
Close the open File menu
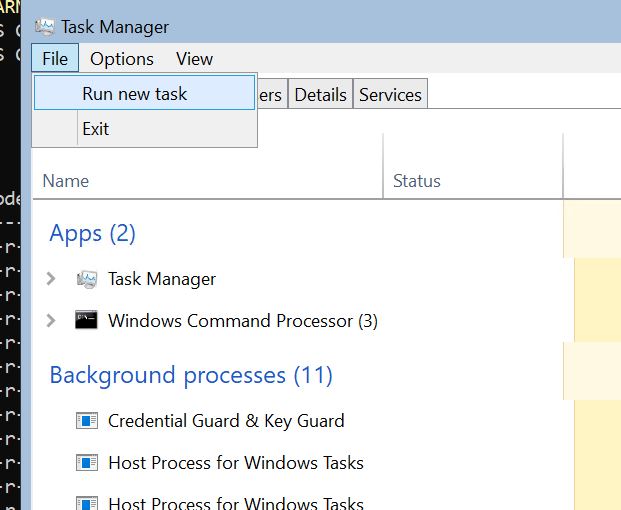click(x=55, y=59)
